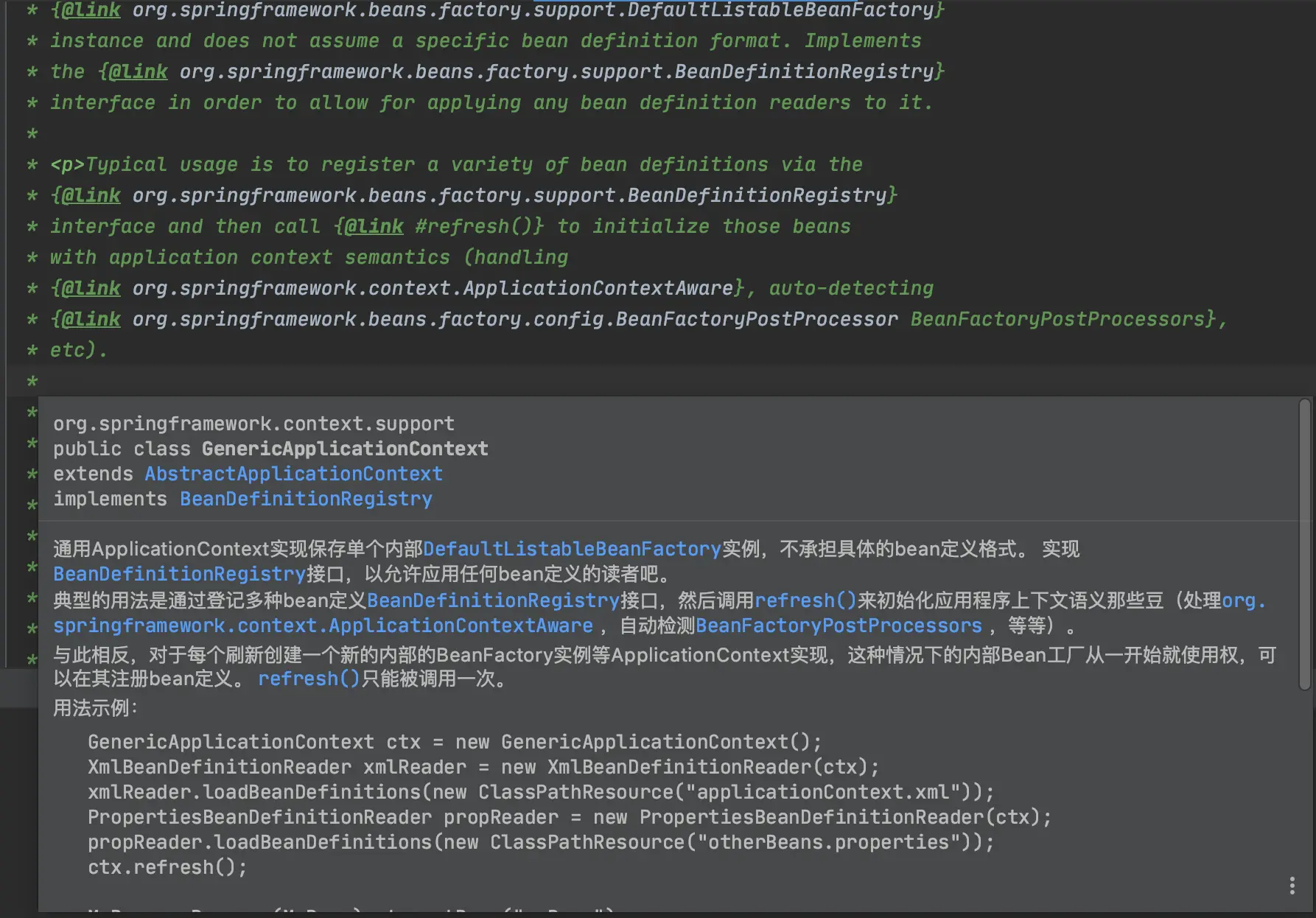
Task: Click the org. link at end of 处理 line
Action: coord(1244,600)
